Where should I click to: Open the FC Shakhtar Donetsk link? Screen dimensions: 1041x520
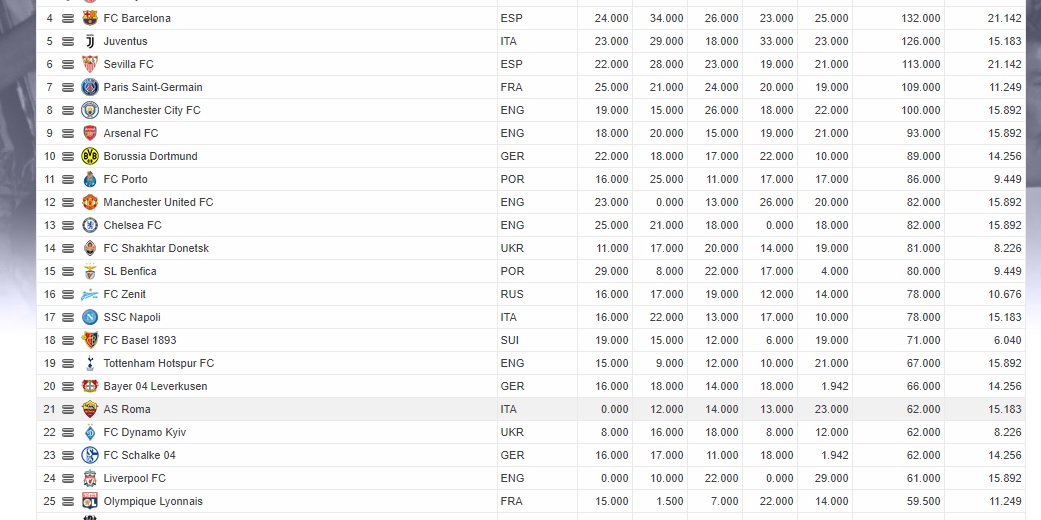pyautogui.click(x=156, y=248)
